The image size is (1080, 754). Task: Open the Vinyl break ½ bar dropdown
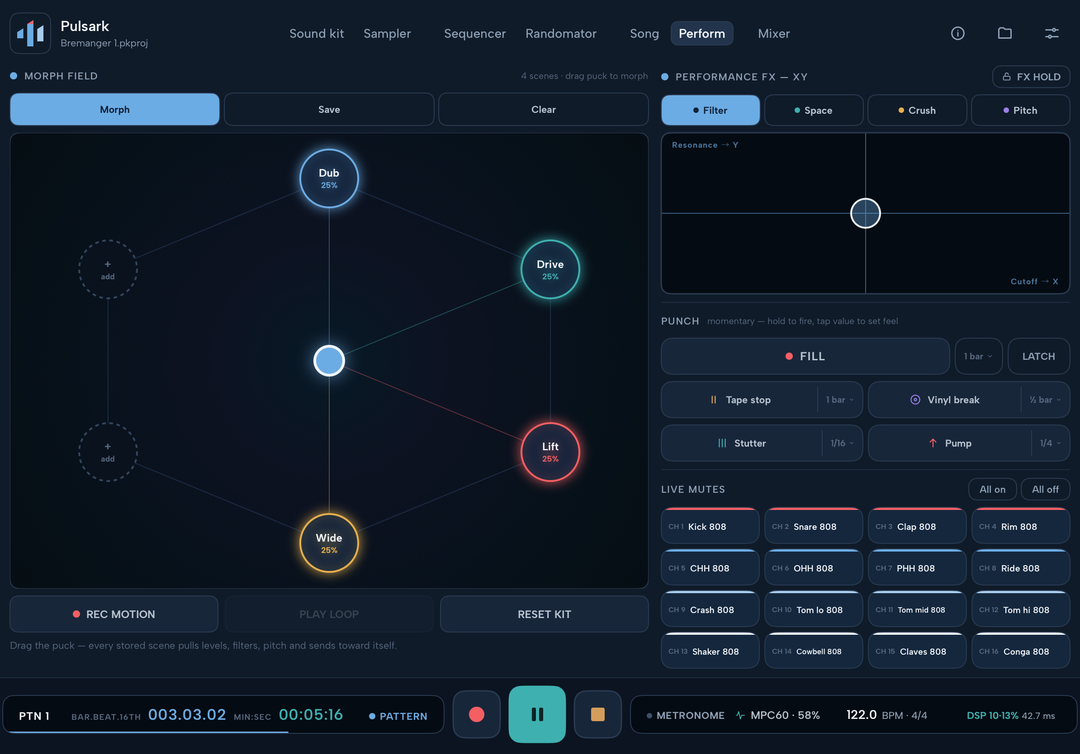coord(1045,400)
